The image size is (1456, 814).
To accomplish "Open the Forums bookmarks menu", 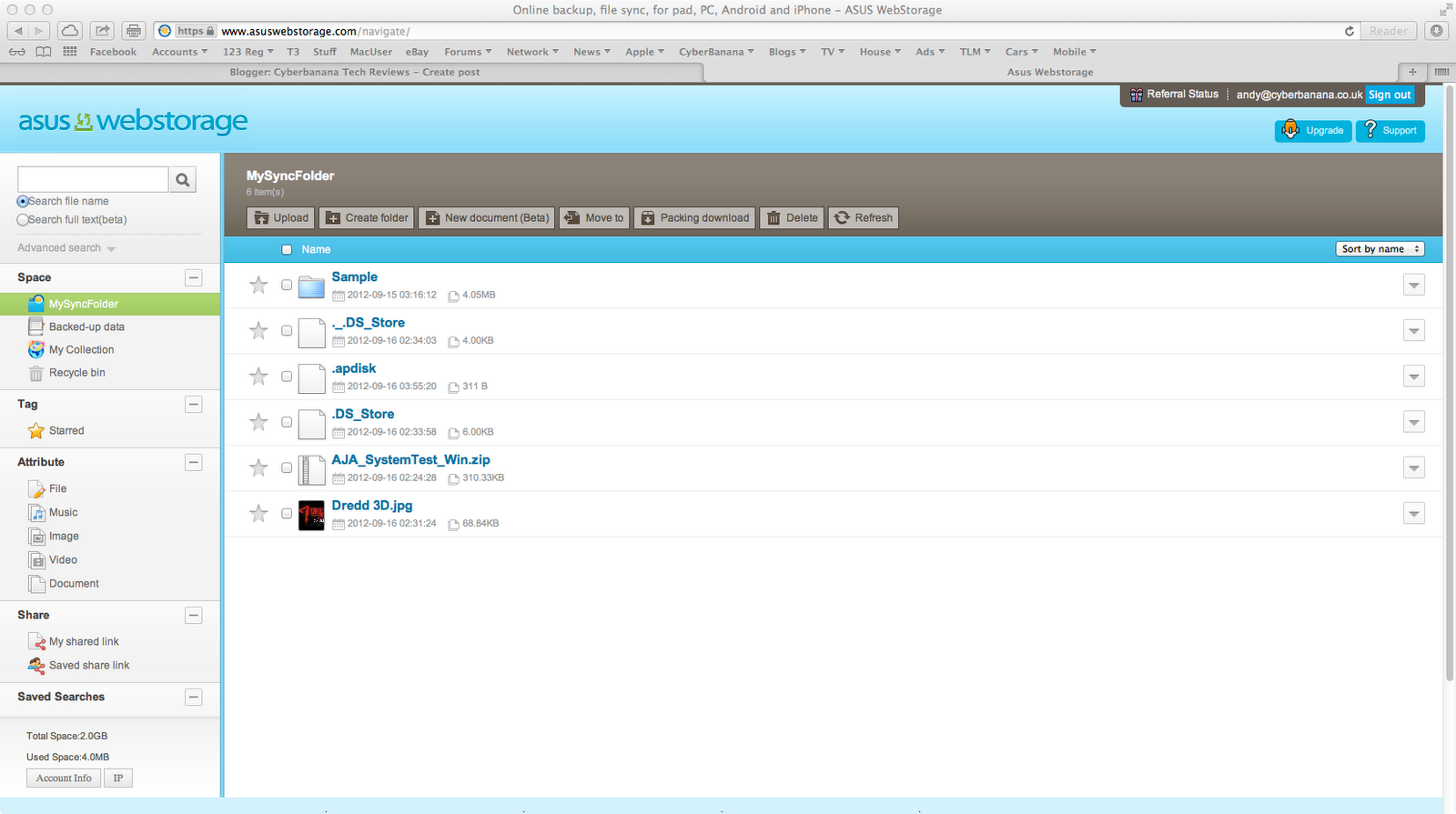I will [468, 52].
